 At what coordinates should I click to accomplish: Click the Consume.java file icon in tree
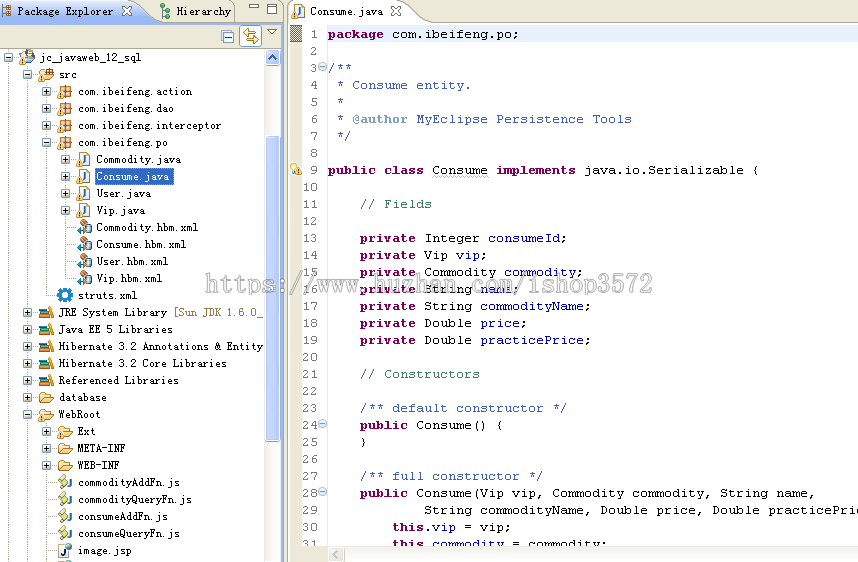tap(83, 176)
